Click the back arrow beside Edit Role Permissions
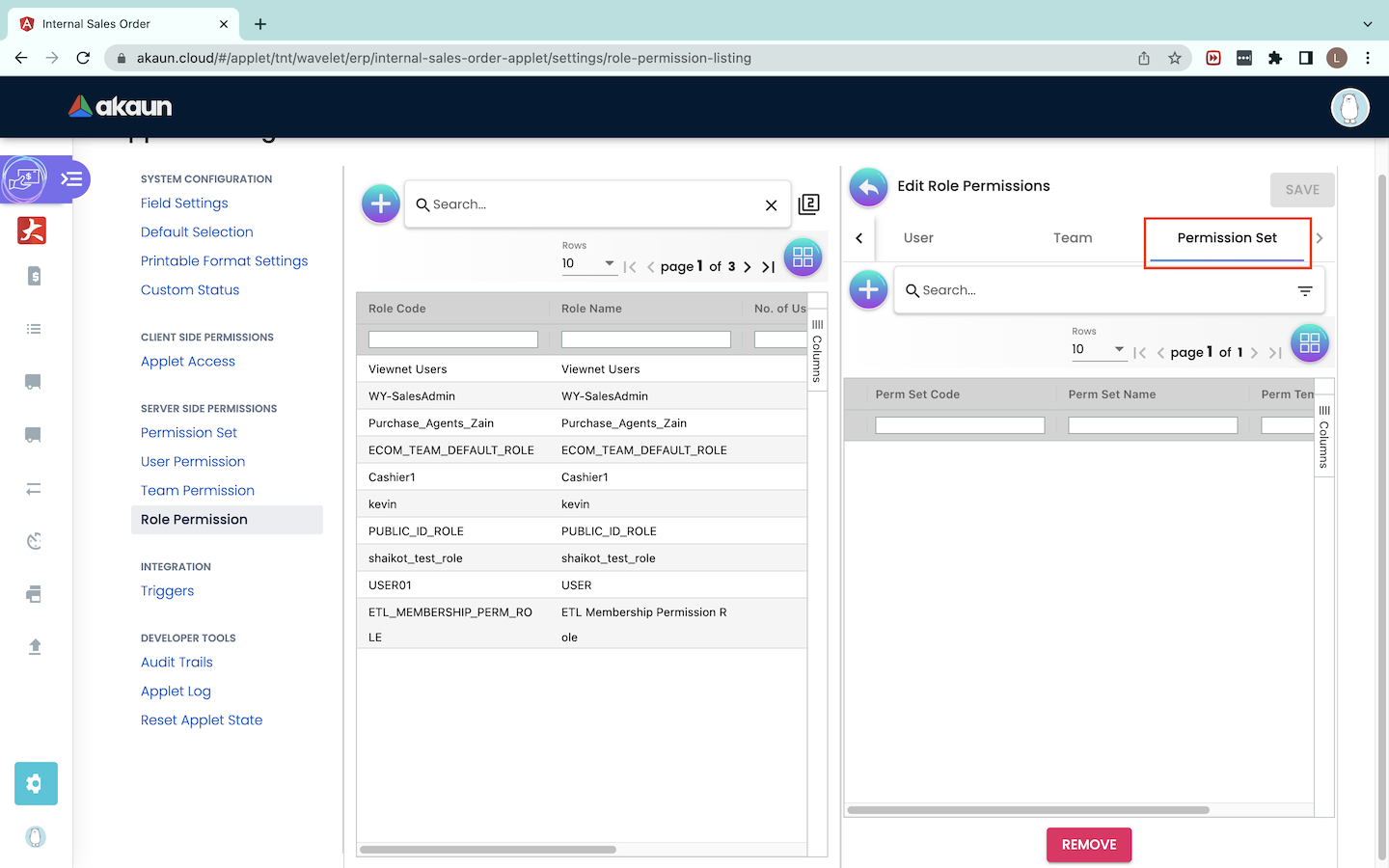Image resolution: width=1389 pixels, height=868 pixels. coord(868,187)
